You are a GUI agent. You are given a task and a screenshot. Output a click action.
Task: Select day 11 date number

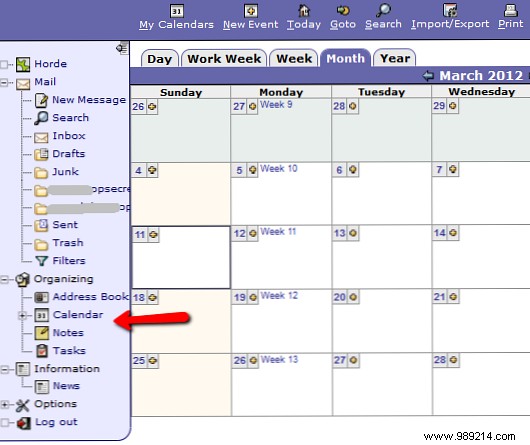[x=140, y=234]
